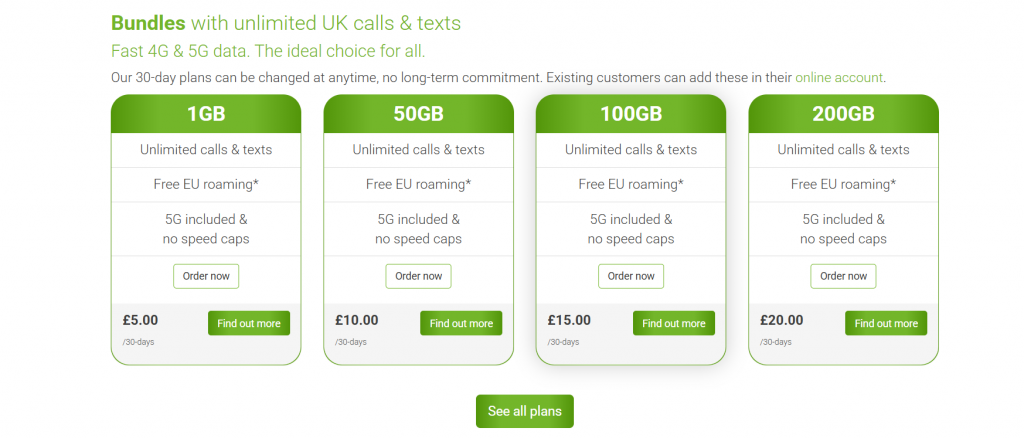The image size is (1024, 438).
Task: Click the Fast 4G & 5G data subtitle
Action: [275, 51]
